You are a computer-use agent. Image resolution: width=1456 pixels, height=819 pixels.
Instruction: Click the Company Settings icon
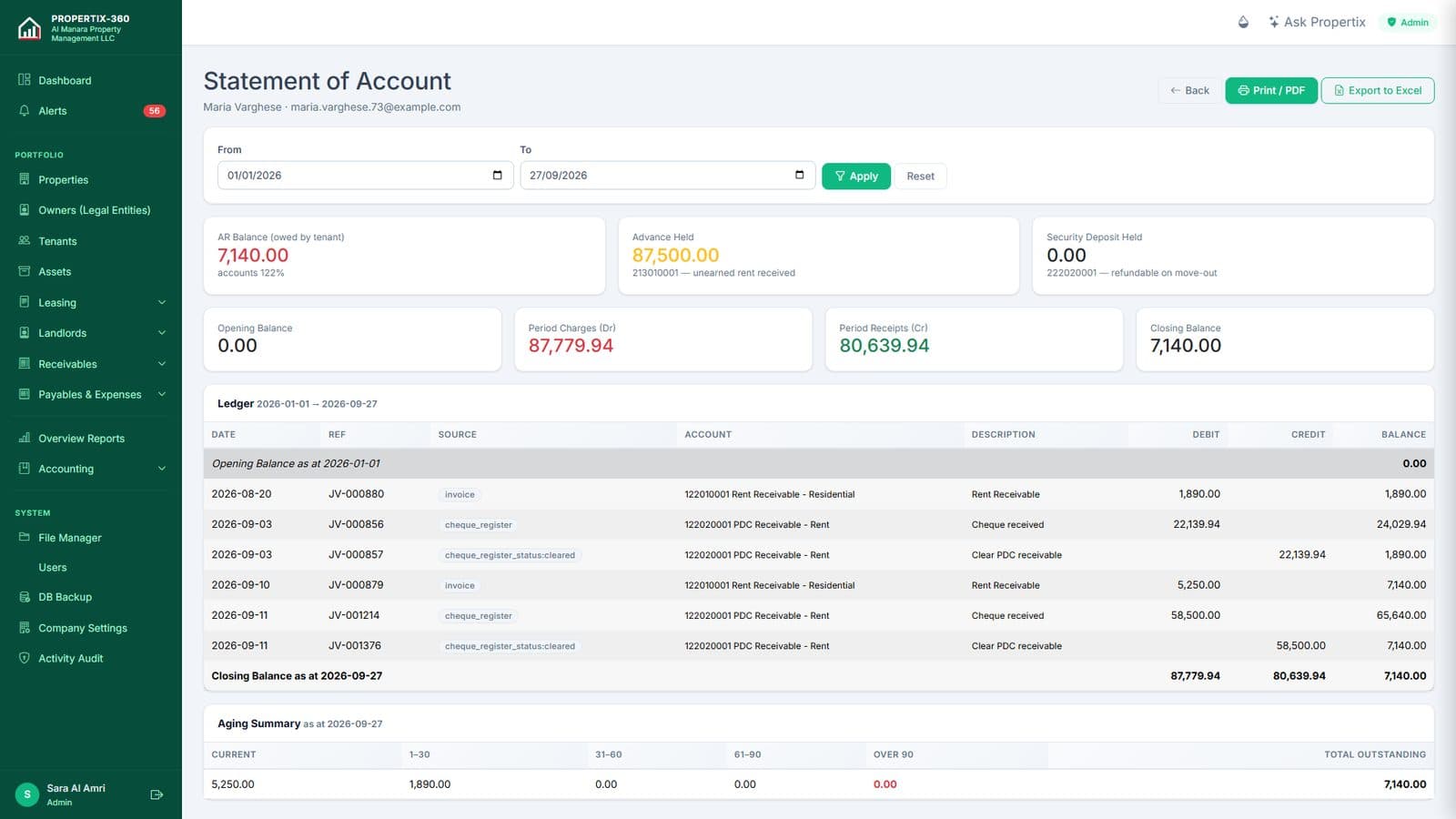25,628
